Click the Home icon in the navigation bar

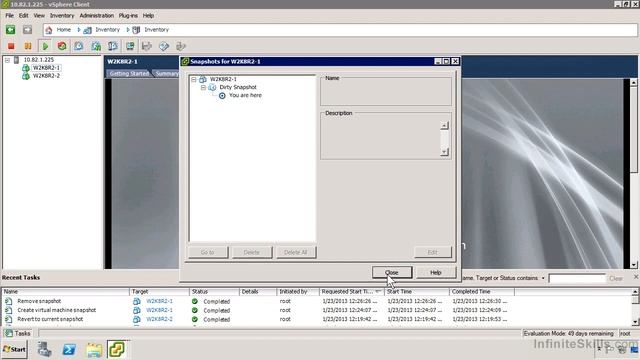(x=49, y=30)
